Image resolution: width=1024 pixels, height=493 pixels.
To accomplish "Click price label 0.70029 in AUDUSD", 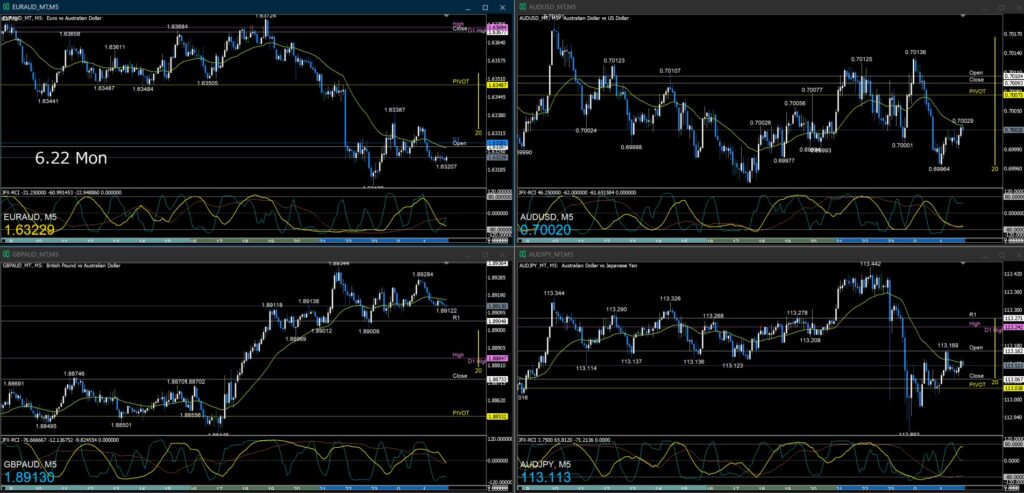I will pyautogui.click(x=963, y=121).
